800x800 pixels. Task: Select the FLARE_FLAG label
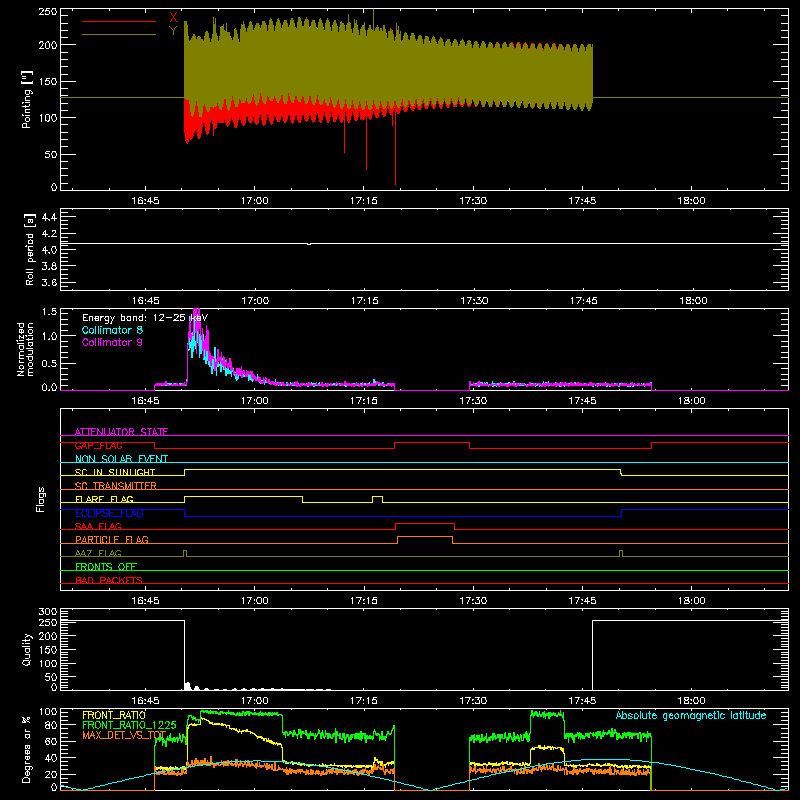pyautogui.click(x=104, y=499)
